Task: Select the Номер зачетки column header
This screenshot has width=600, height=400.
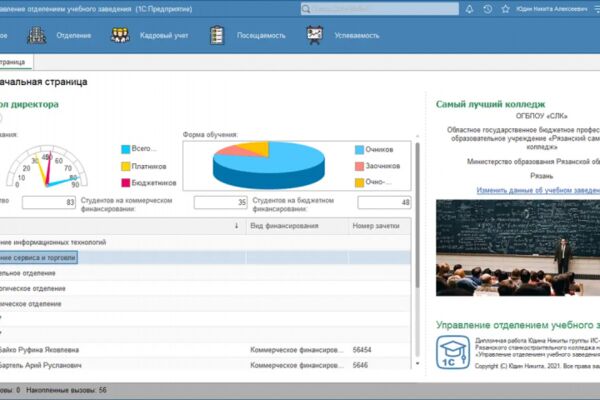Action: click(x=376, y=226)
